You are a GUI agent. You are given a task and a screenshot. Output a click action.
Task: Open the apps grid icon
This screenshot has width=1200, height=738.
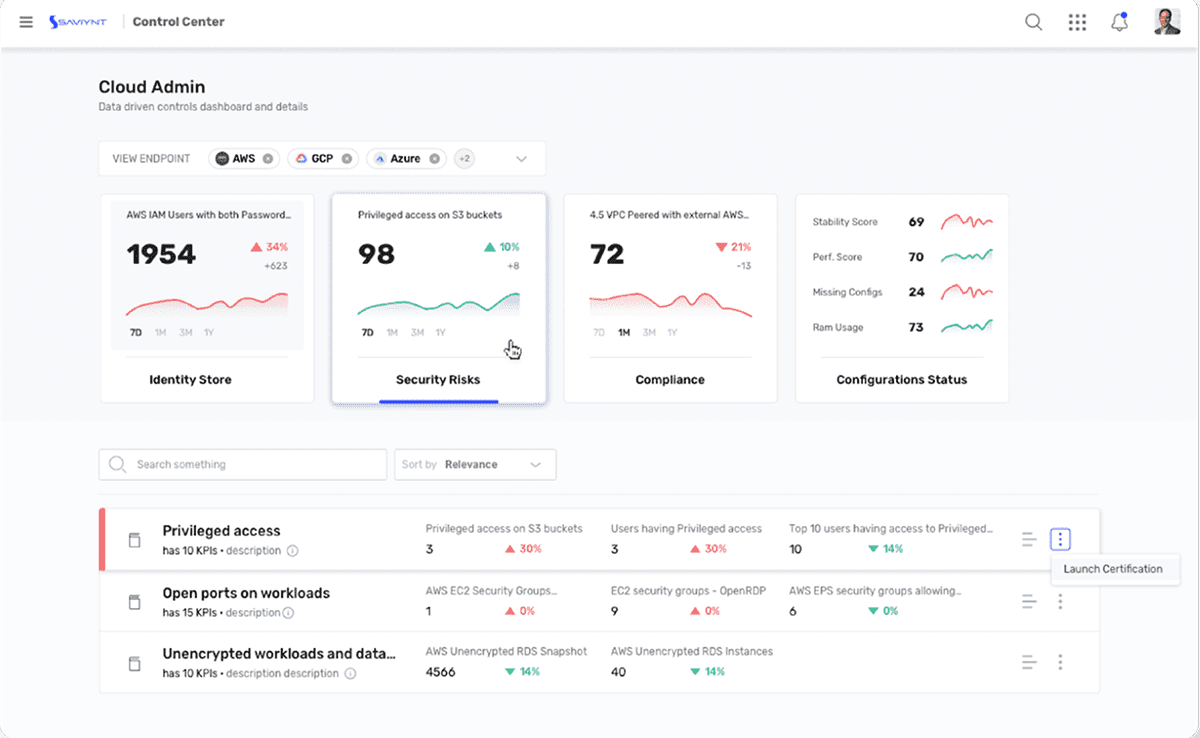point(1077,22)
